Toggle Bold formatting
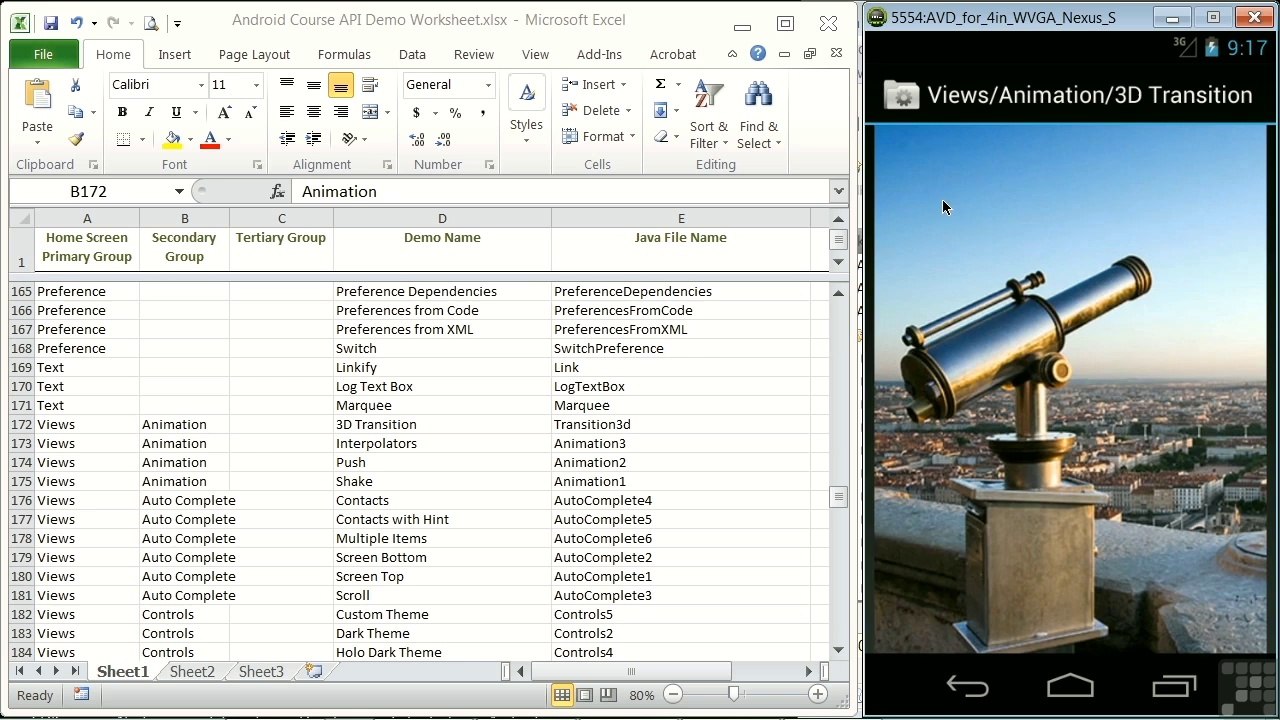Viewport: 1280px width, 720px height. click(122, 112)
